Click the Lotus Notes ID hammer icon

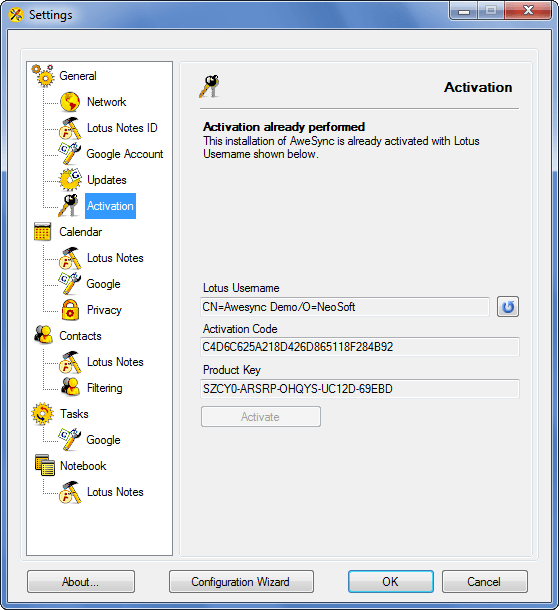70,128
